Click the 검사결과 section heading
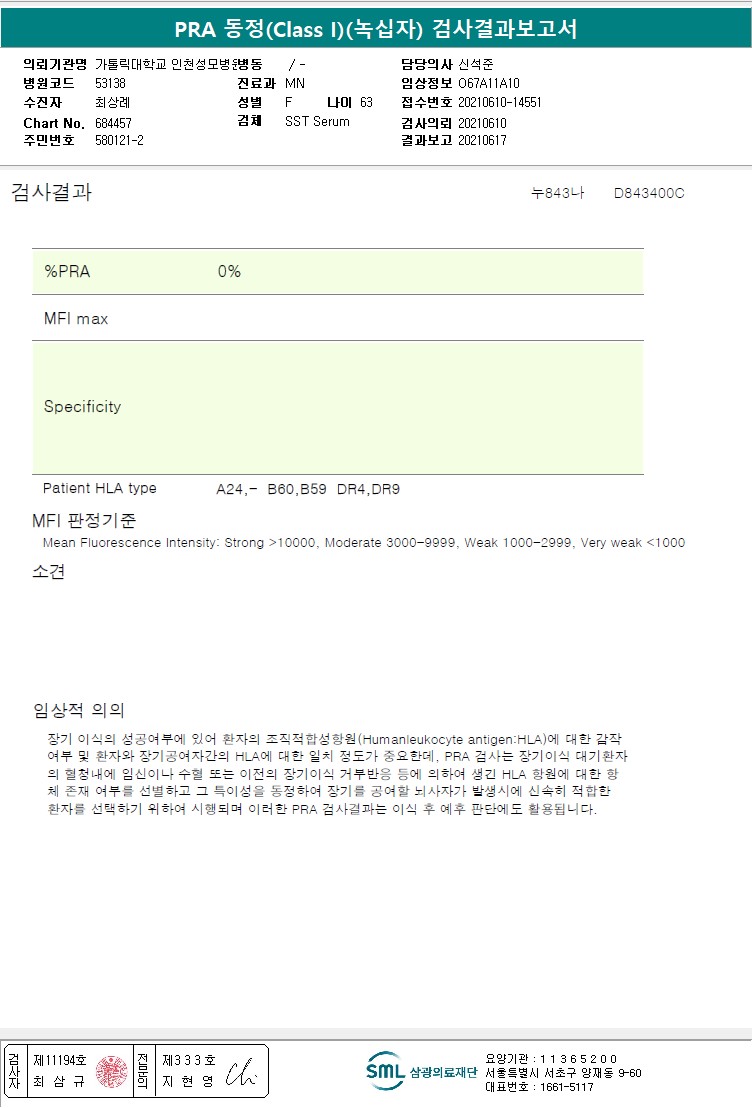The width and height of the screenshot is (752, 1108). [x=51, y=192]
